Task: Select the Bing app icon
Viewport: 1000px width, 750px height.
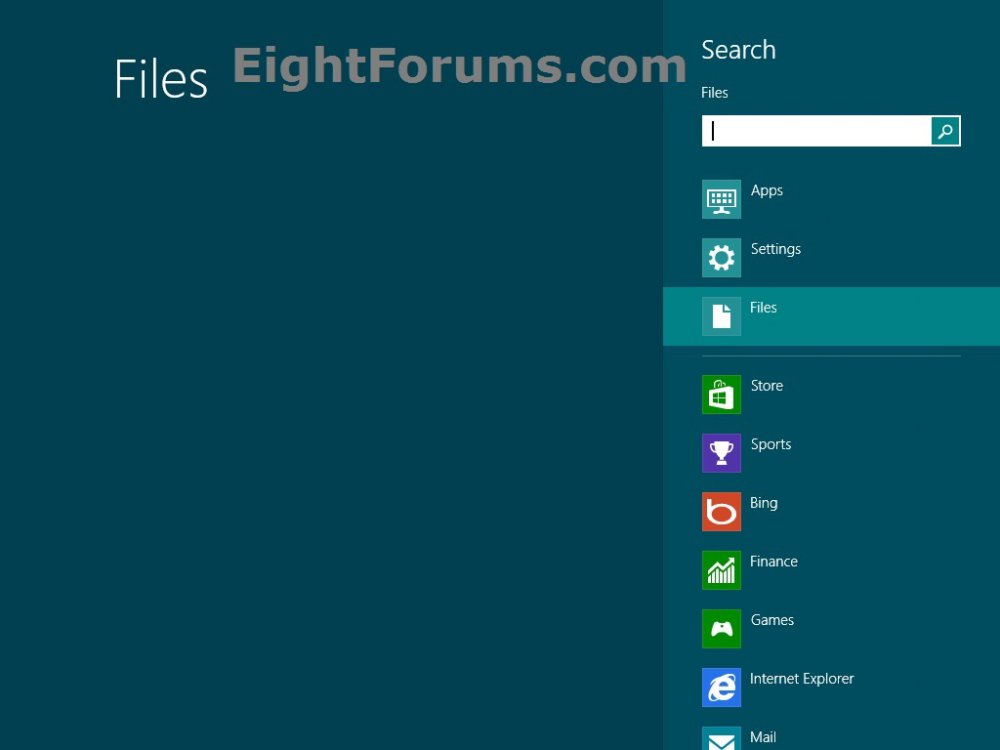Action: [x=721, y=512]
